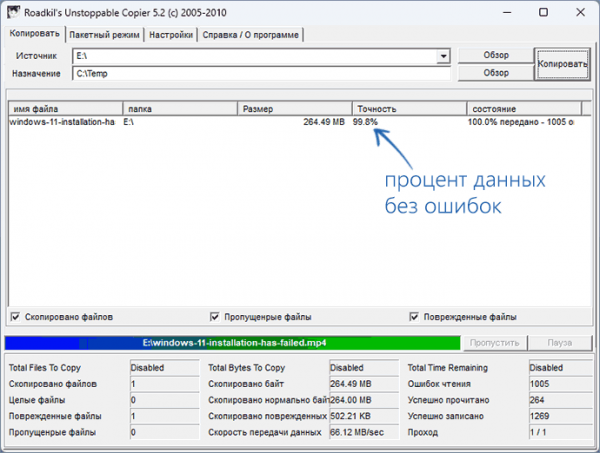The width and height of the screenshot is (600, 453).
Task: Sort by Размер column header
Action: pos(295,109)
